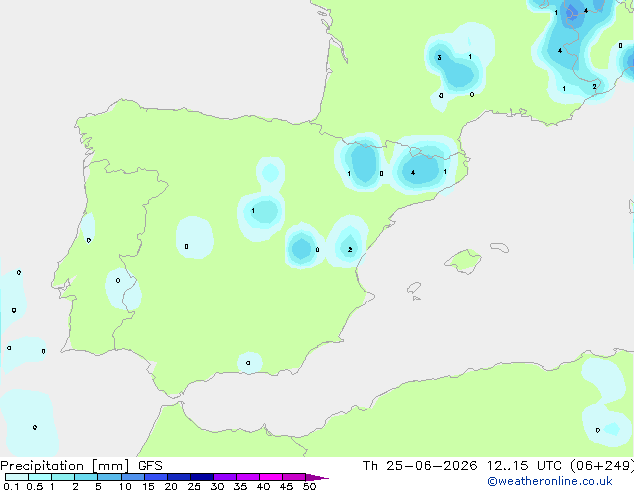Screen dimensions: 634x490
Task: Click Ibiza island on the map
Action: coord(414,288)
